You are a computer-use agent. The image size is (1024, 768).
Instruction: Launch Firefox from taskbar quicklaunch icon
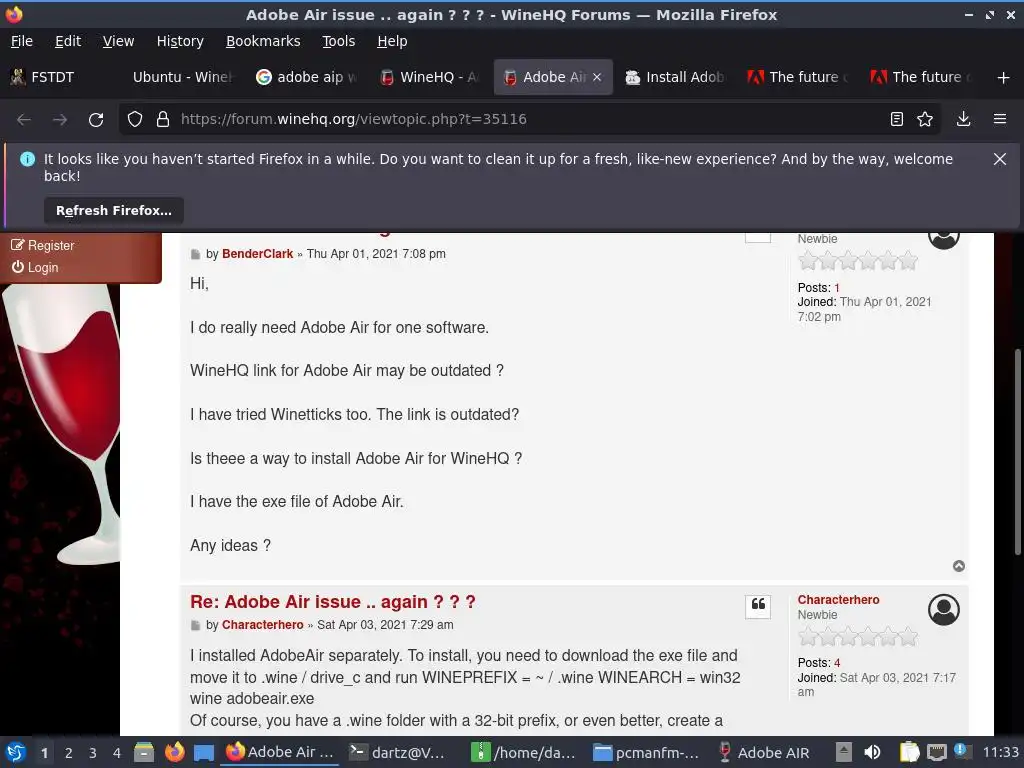[x=174, y=752]
